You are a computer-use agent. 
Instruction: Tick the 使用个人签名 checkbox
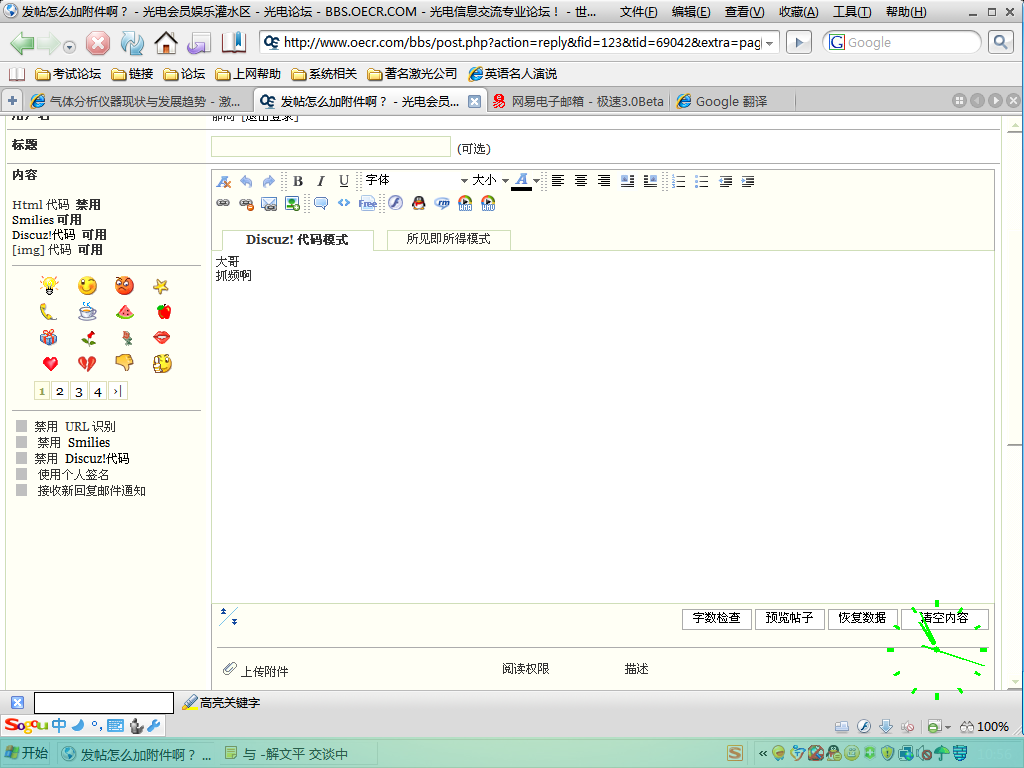click(x=22, y=474)
